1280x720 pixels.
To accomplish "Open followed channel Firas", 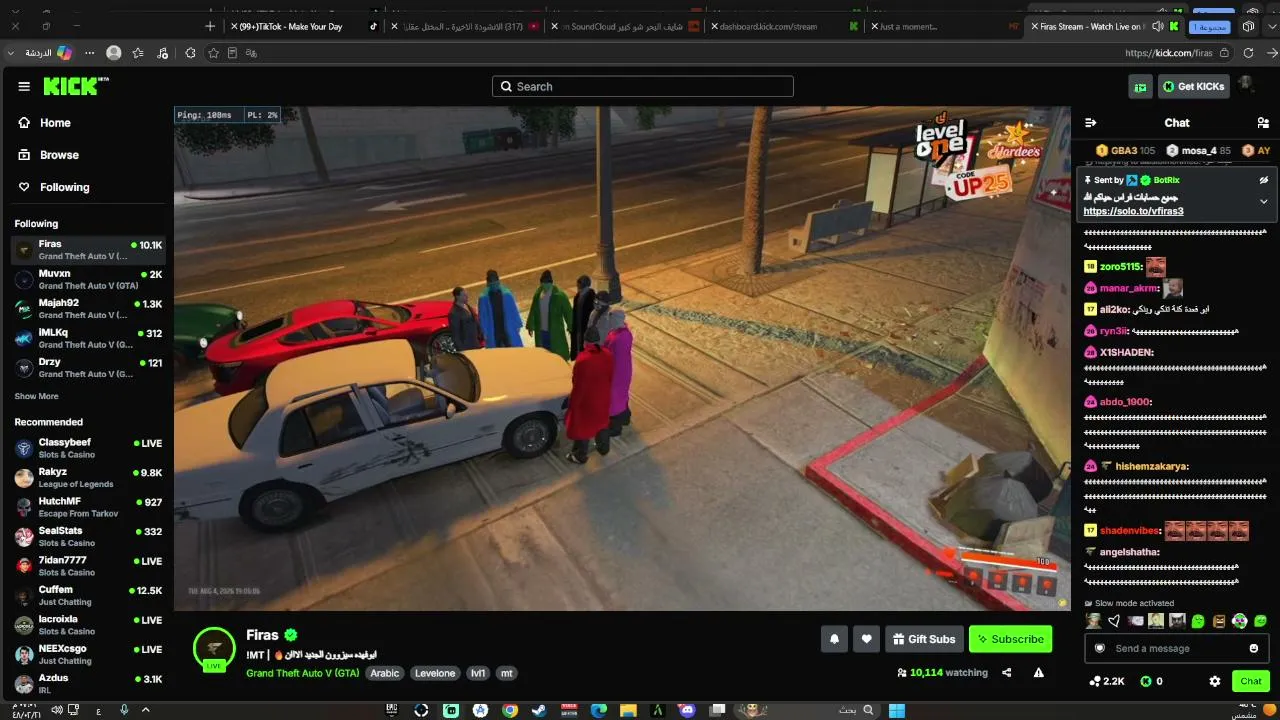I will [88, 250].
